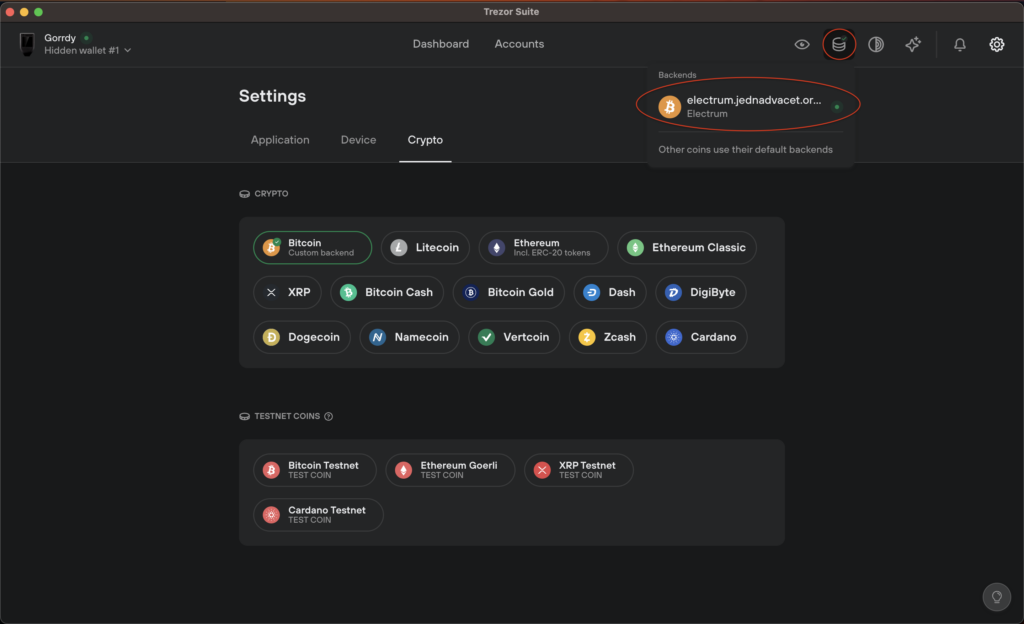The height and width of the screenshot is (624, 1024).
Task: Open the notifications bell
Action: pyautogui.click(x=959, y=44)
